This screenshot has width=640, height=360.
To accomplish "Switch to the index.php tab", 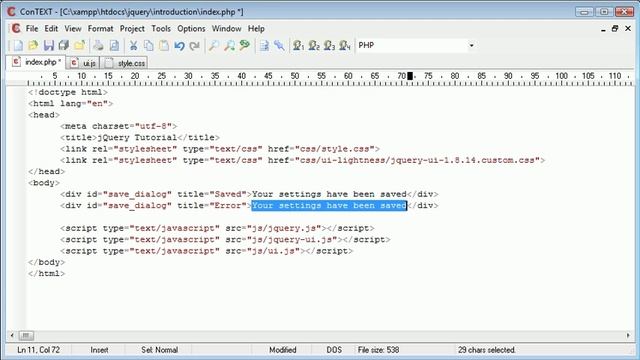I will click(x=36, y=62).
